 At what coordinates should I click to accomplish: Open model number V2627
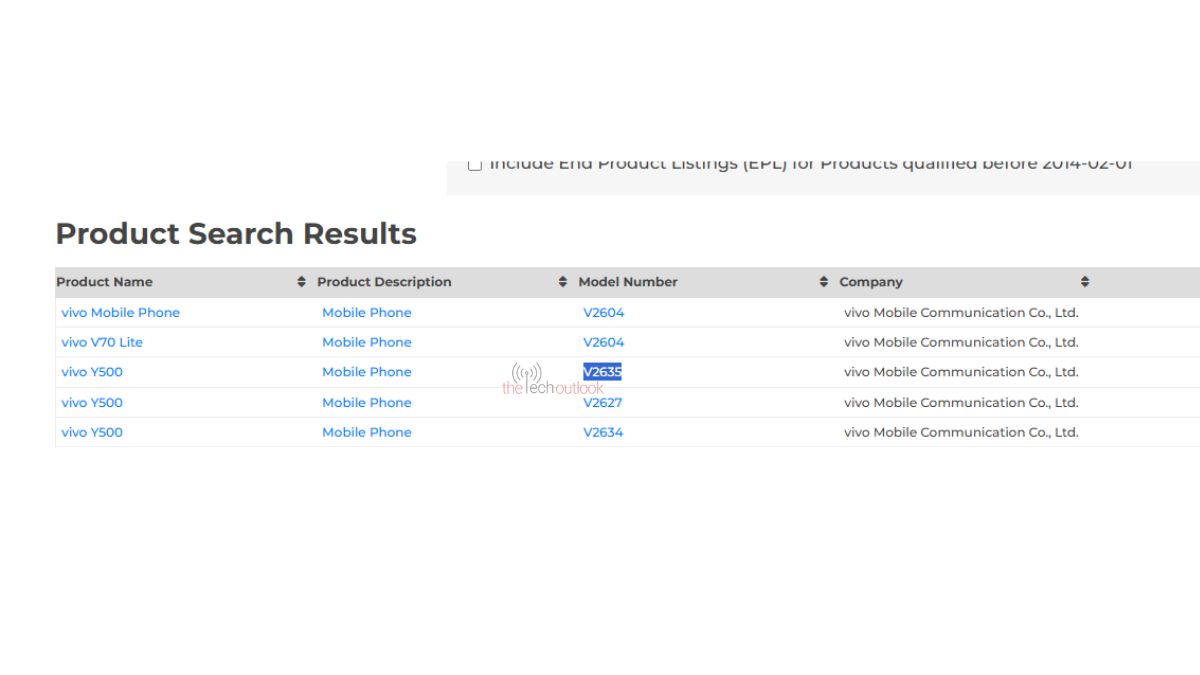(604, 402)
